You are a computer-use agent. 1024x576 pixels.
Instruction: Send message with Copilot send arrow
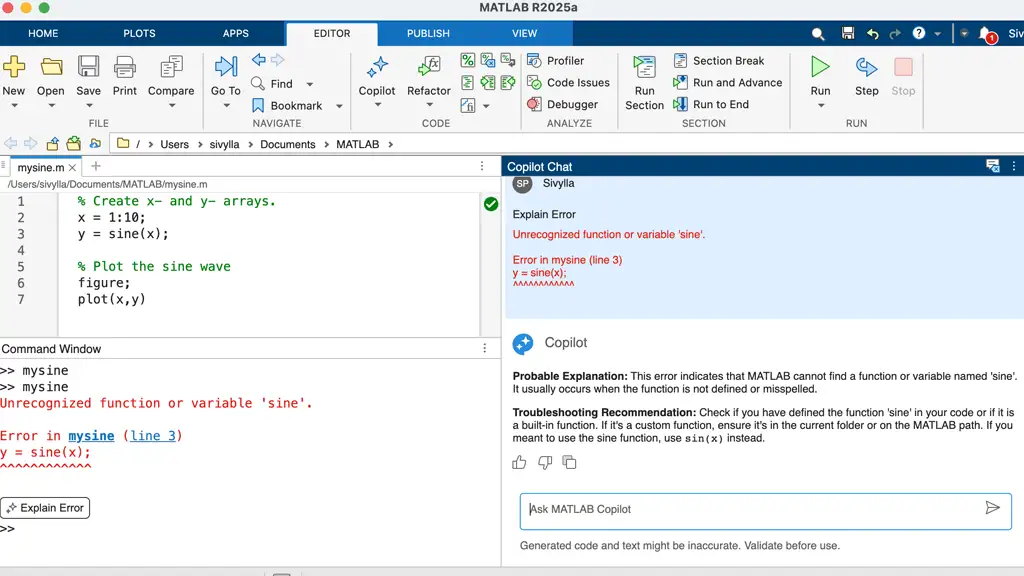pos(992,508)
